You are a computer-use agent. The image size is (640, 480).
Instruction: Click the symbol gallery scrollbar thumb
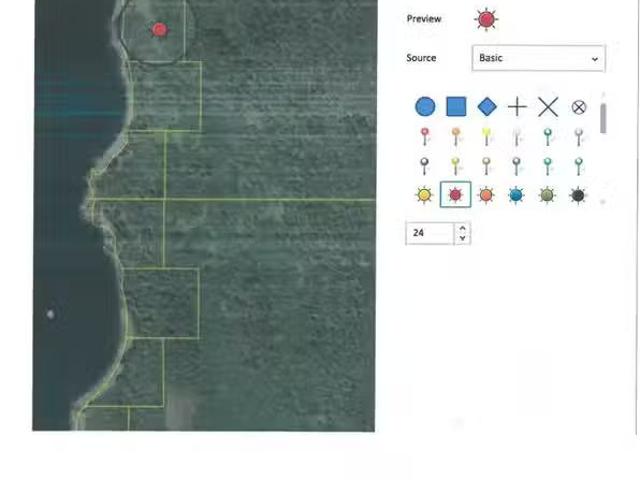pos(603,117)
